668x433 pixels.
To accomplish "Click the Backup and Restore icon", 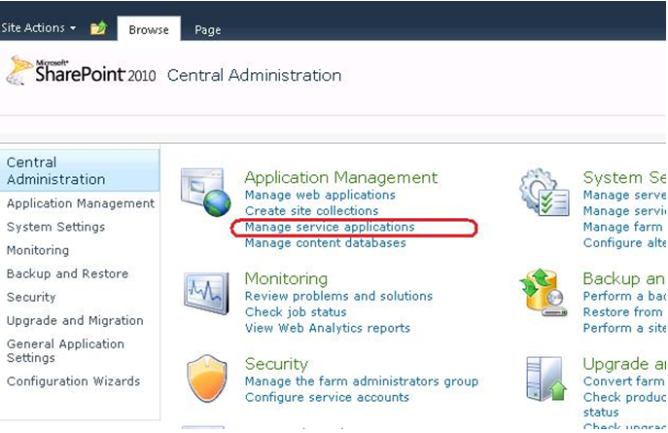I will click(x=544, y=293).
